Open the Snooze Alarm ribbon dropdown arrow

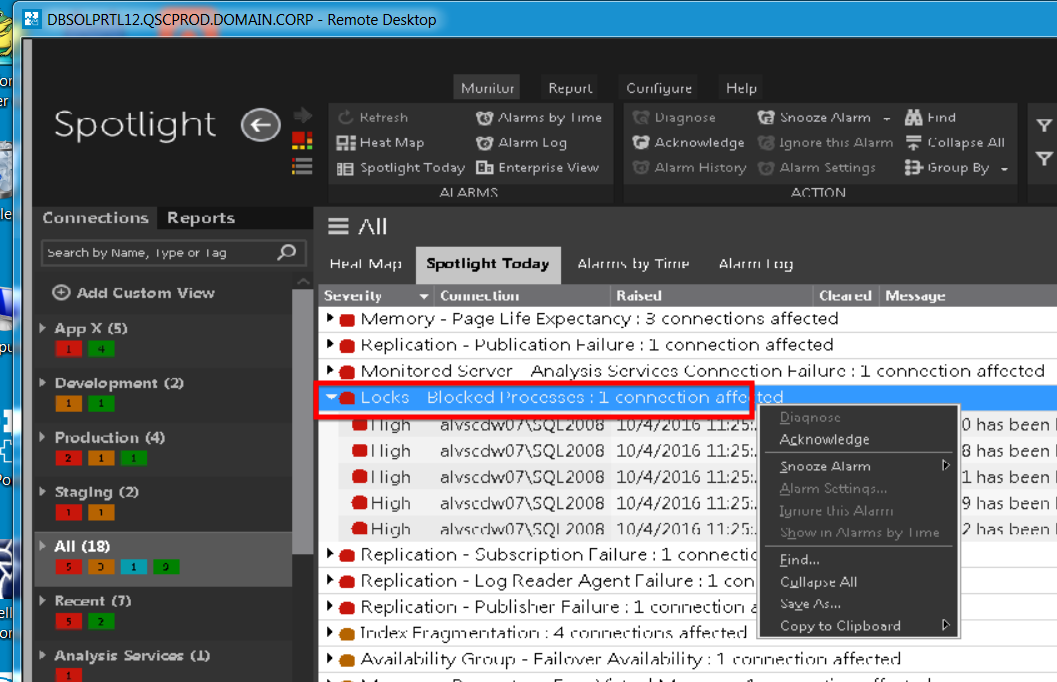(x=887, y=119)
